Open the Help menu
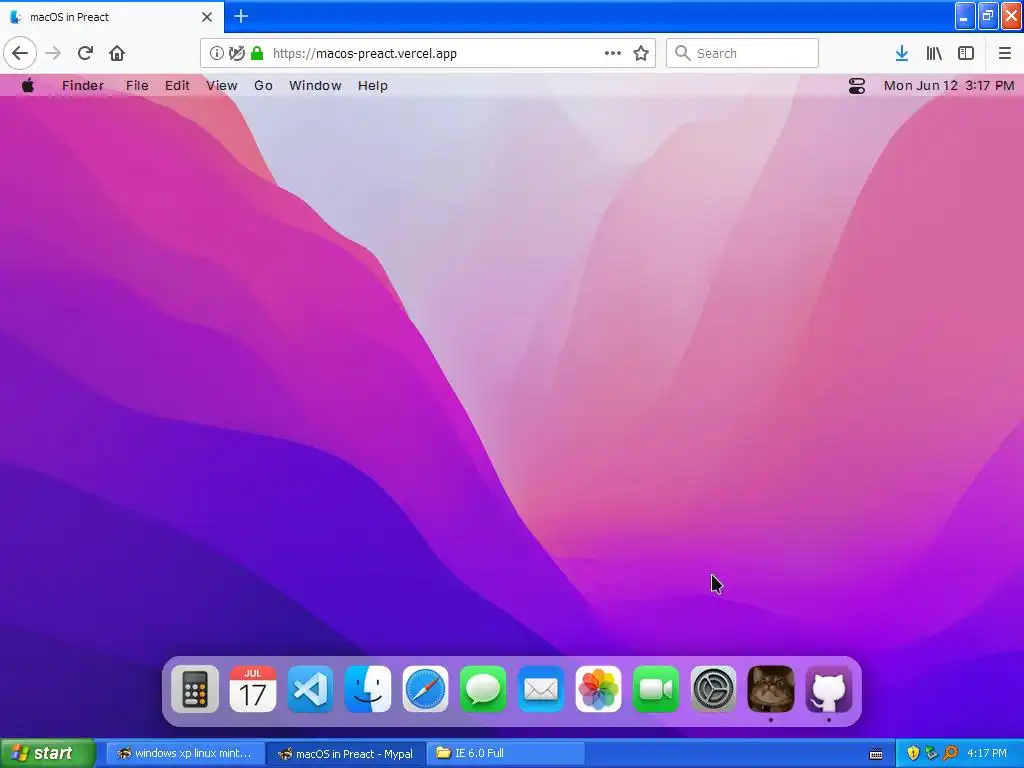The width and height of the screenshot is (1024, 768). (372, 86)
